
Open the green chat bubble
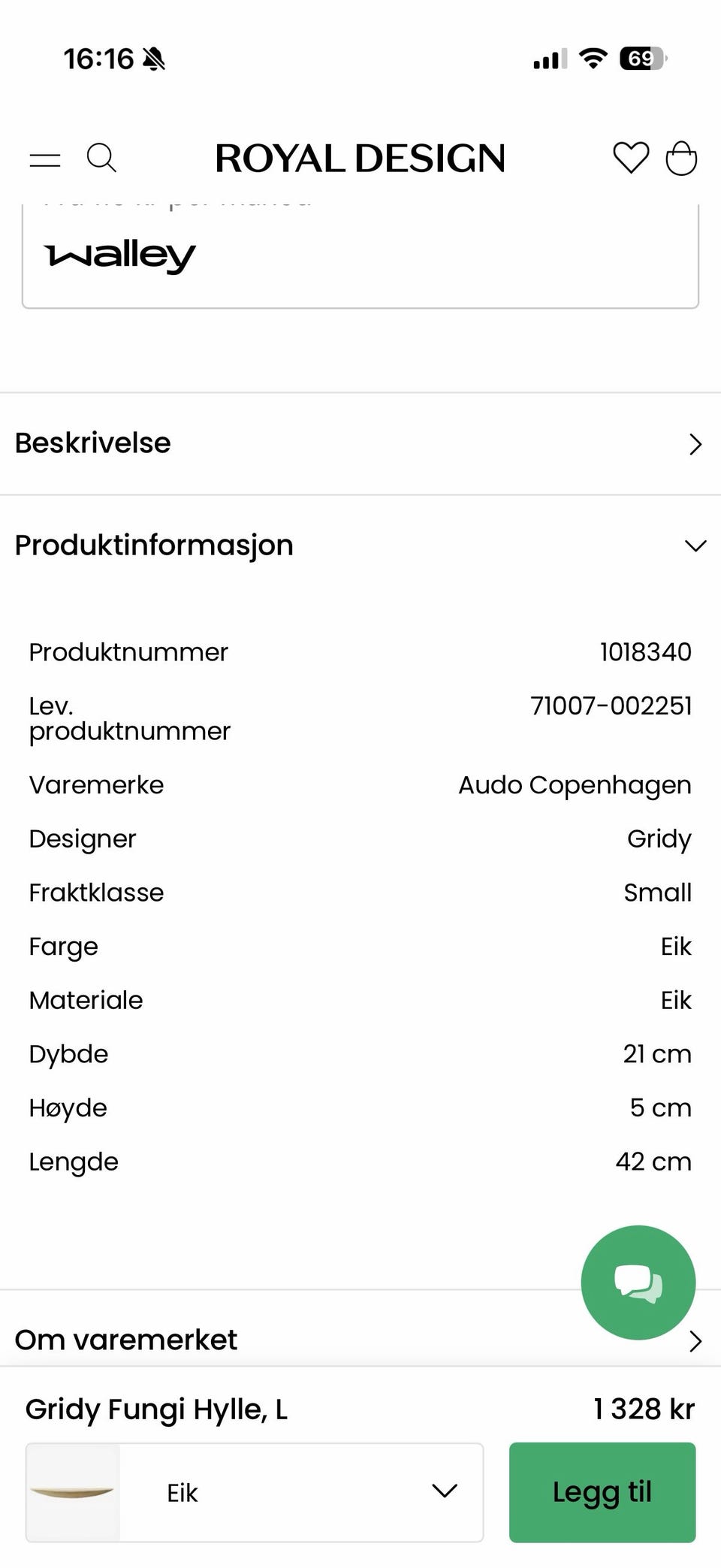point(638,1282)
